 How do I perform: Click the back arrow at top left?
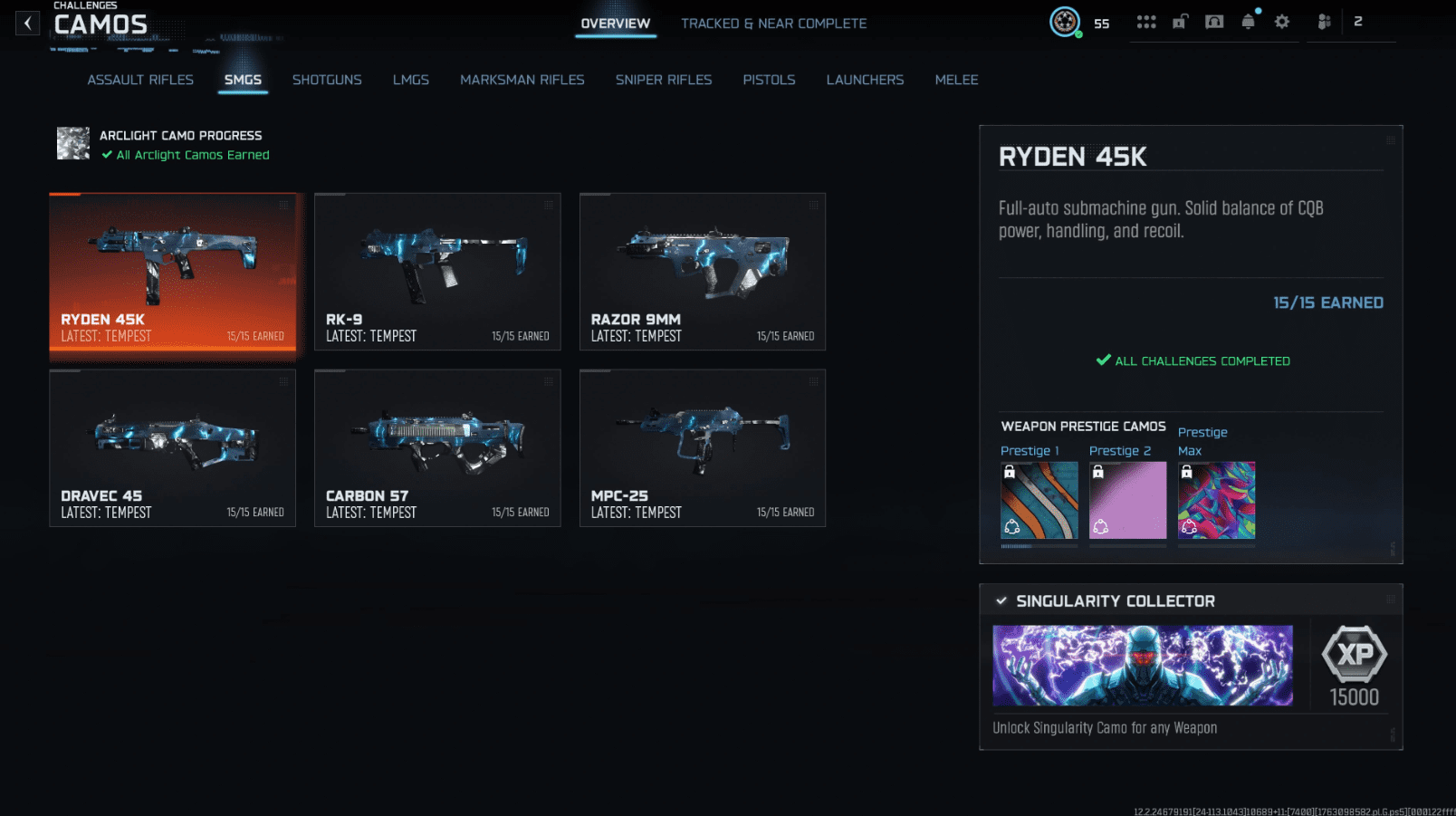[x=27, y=23]
